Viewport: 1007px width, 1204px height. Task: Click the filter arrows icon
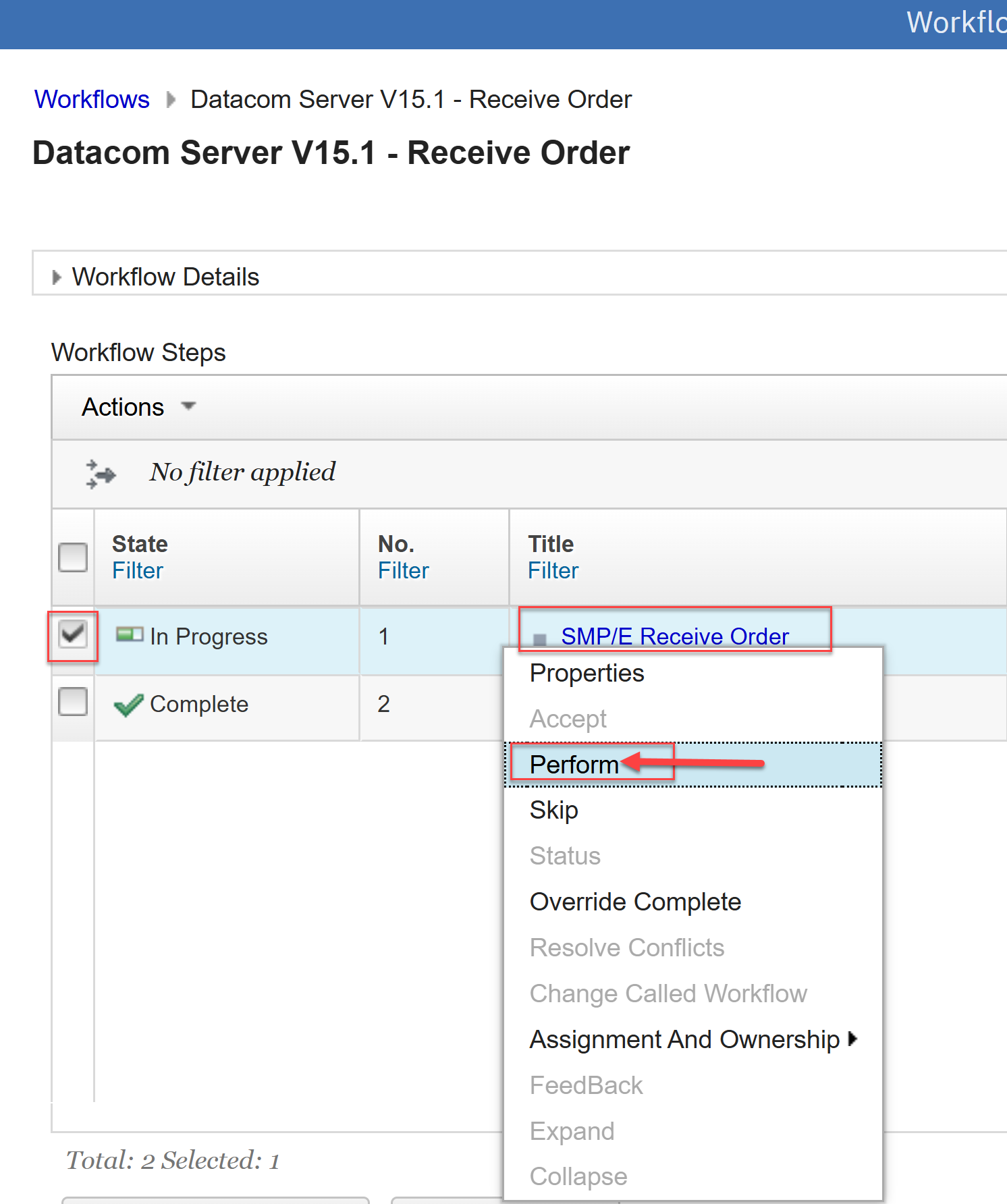pos(101,474)
